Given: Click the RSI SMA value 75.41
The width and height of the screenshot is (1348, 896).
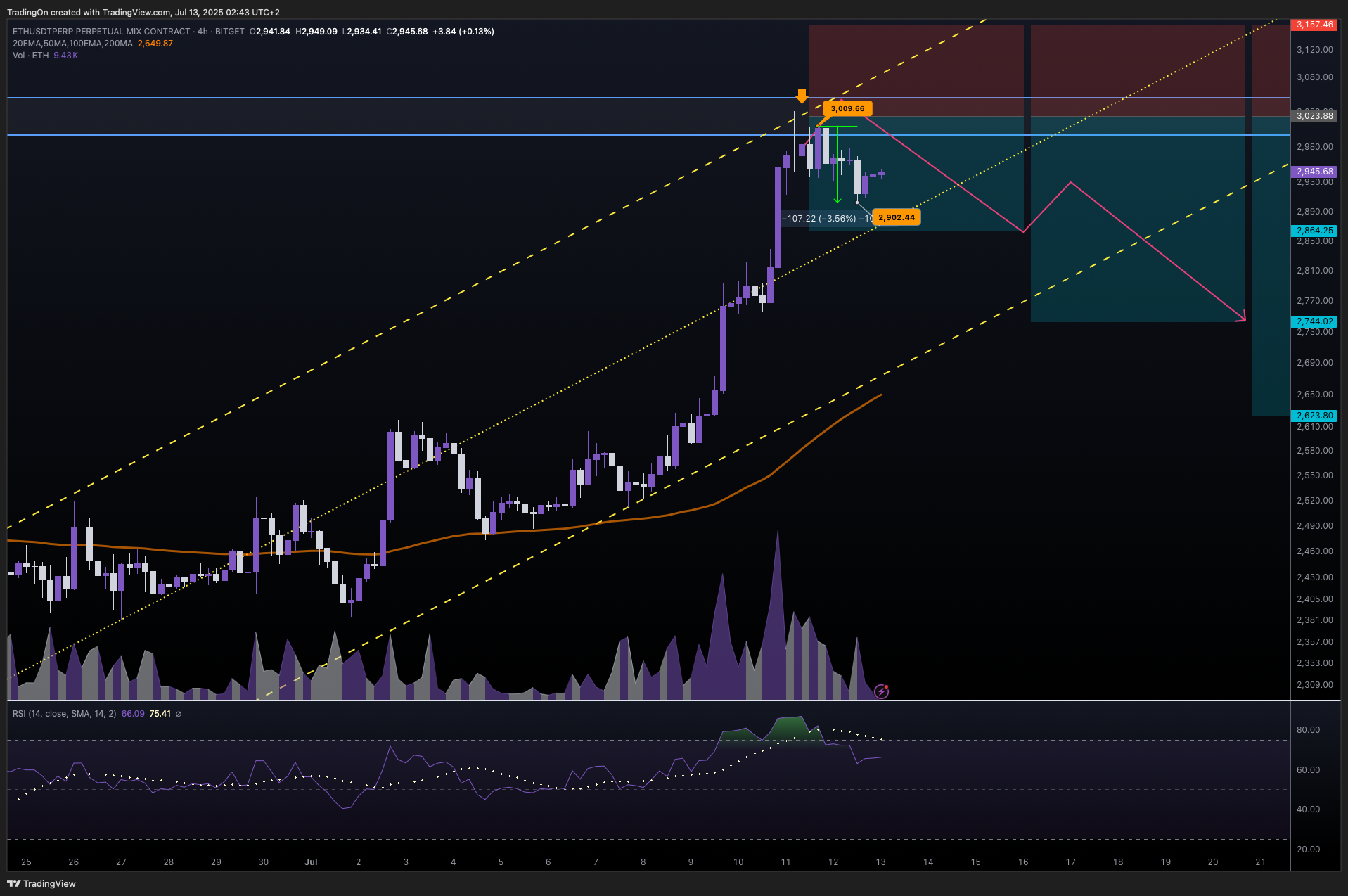Looking at the screenshot, I should click(x=160, y=714).
